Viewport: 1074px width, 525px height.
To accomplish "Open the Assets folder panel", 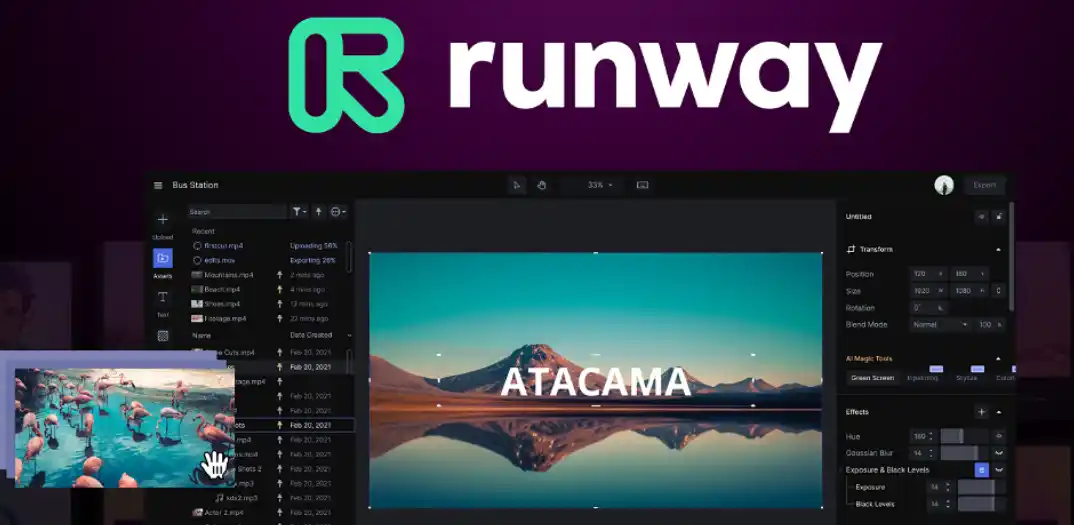I will [x=162, y=258].
